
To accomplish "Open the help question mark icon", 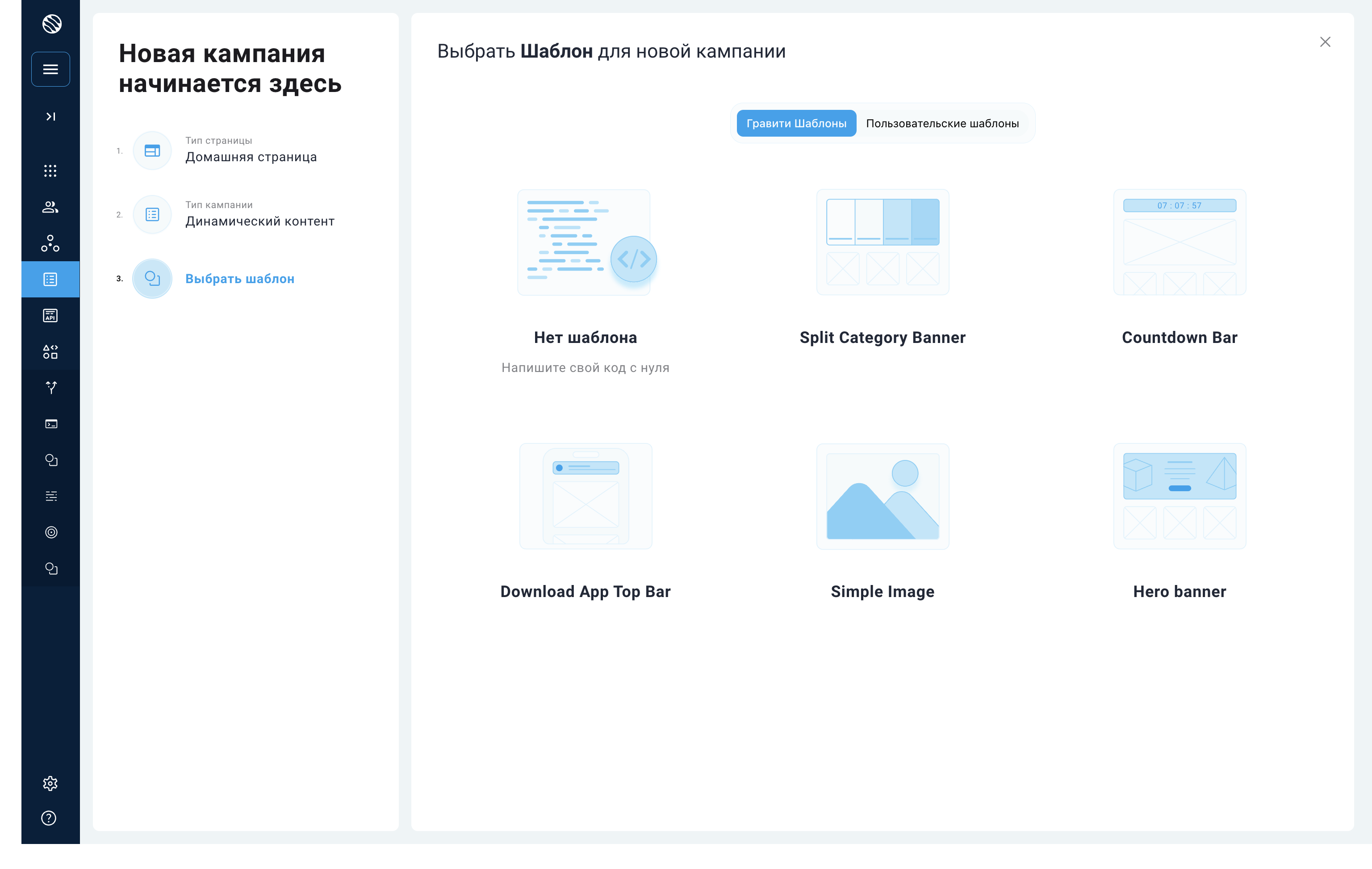I will 49,818.
